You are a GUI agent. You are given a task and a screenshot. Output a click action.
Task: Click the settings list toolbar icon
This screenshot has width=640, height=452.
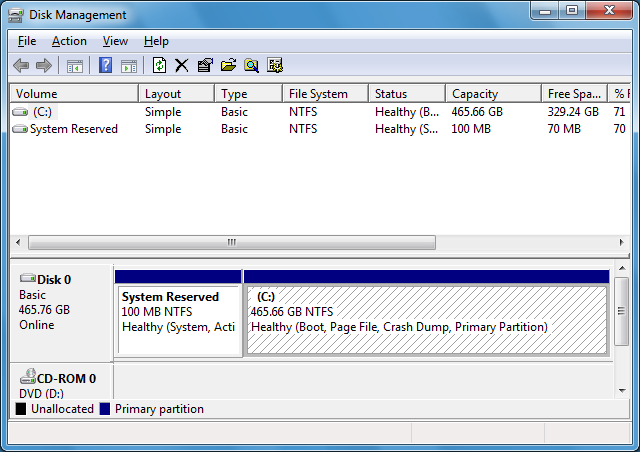275,65
